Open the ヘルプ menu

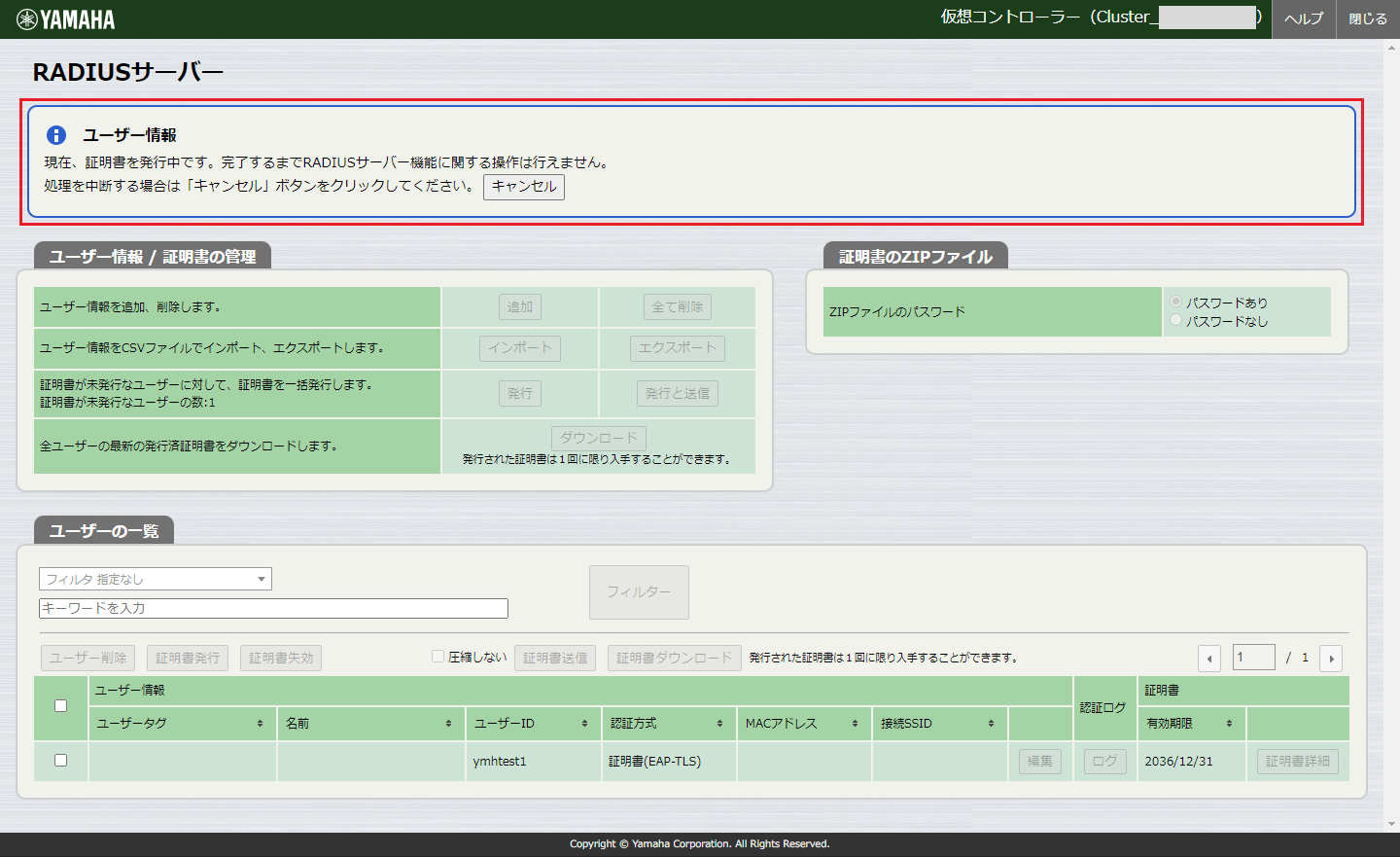tap(1304, 18)
